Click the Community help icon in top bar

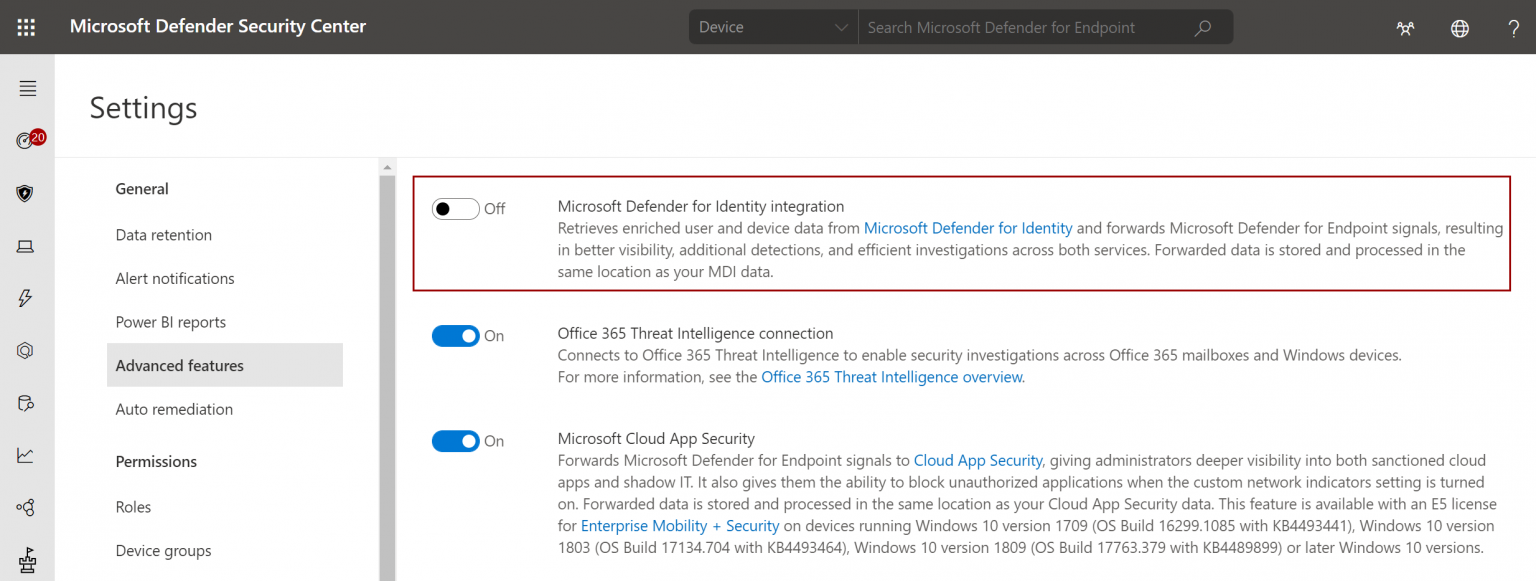coord(1405,27)
